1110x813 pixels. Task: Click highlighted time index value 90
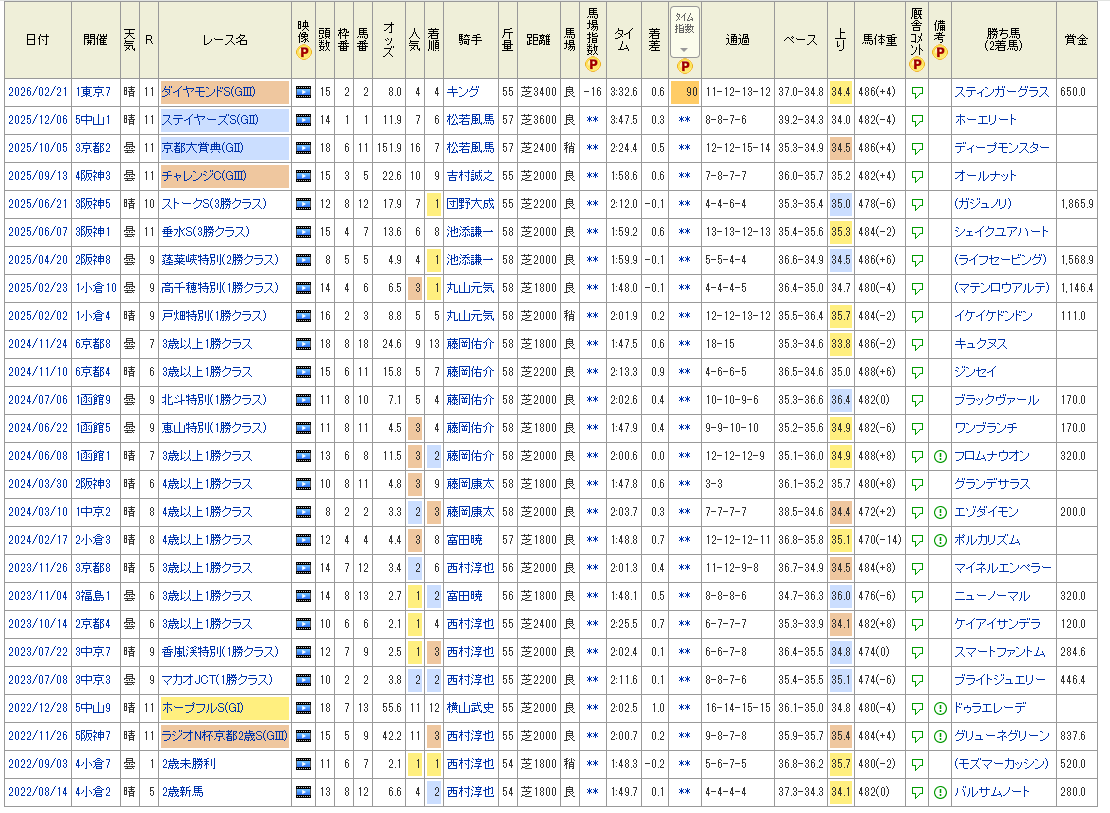pyautogui.click(x=685, y=92)
